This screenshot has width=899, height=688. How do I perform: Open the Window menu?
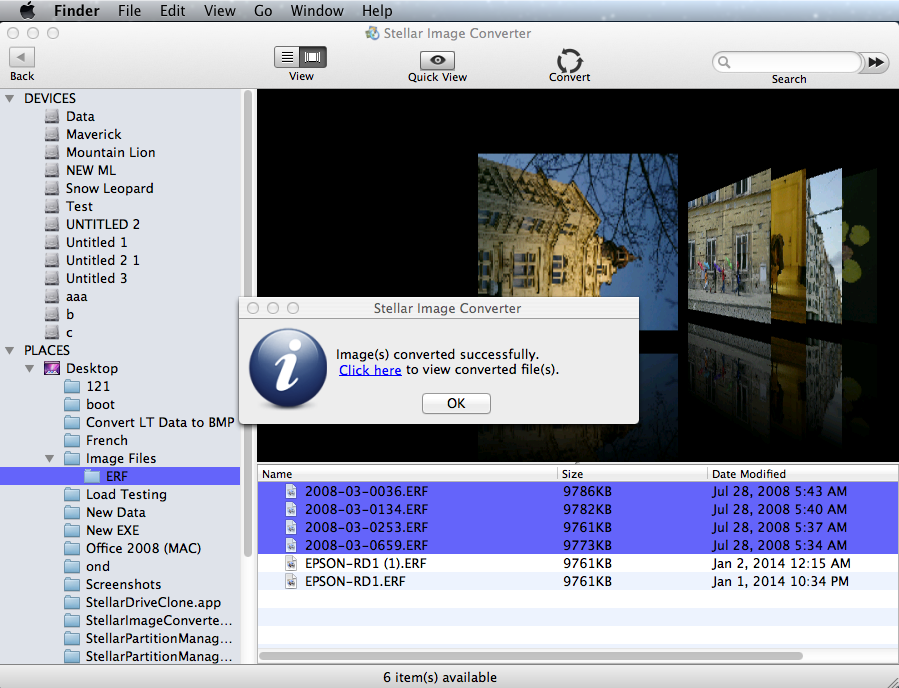click(317, 10)
